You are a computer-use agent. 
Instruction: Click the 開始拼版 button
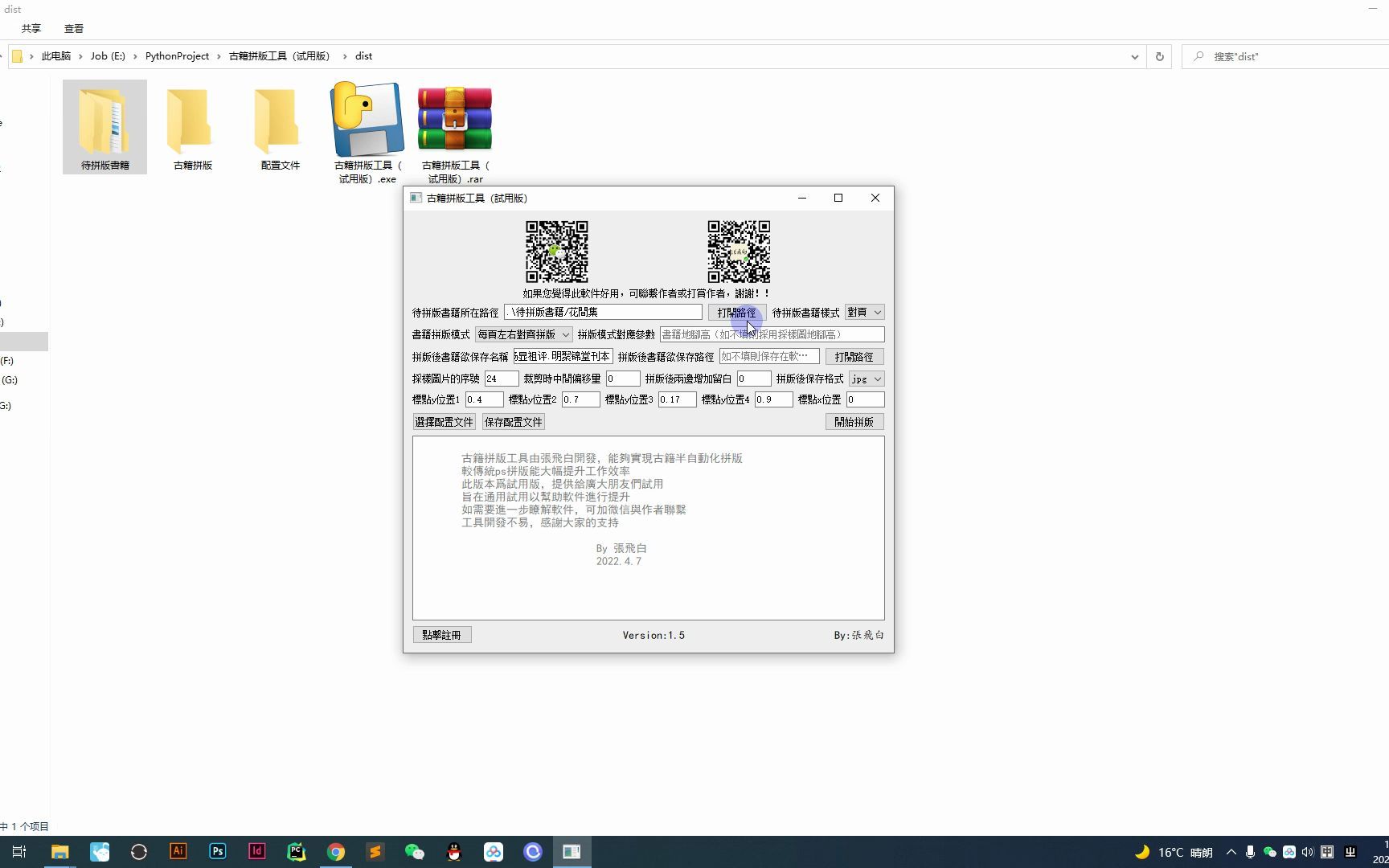(x=854, y=422)
